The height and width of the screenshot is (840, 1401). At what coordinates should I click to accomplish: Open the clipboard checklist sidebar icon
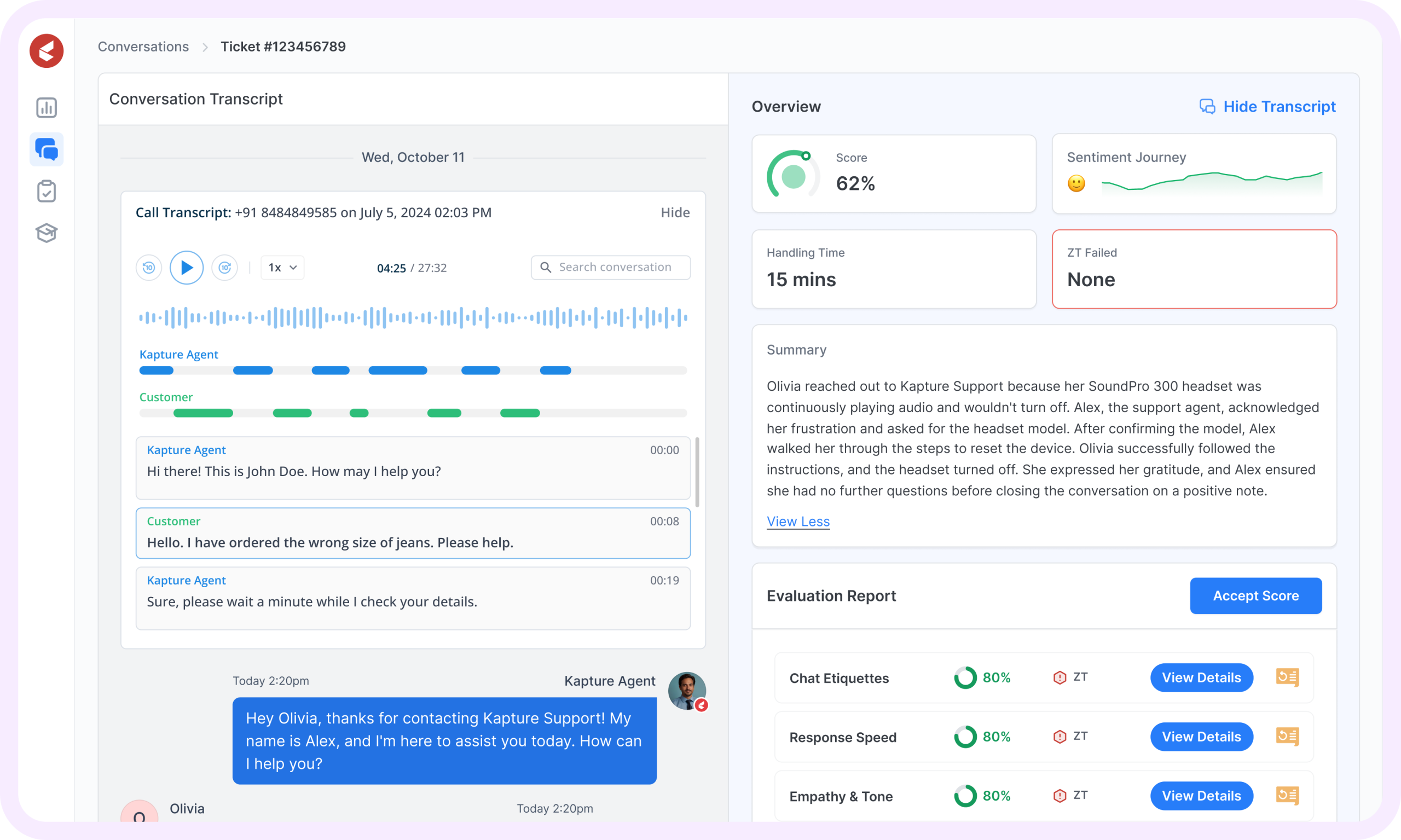point(47,192)
